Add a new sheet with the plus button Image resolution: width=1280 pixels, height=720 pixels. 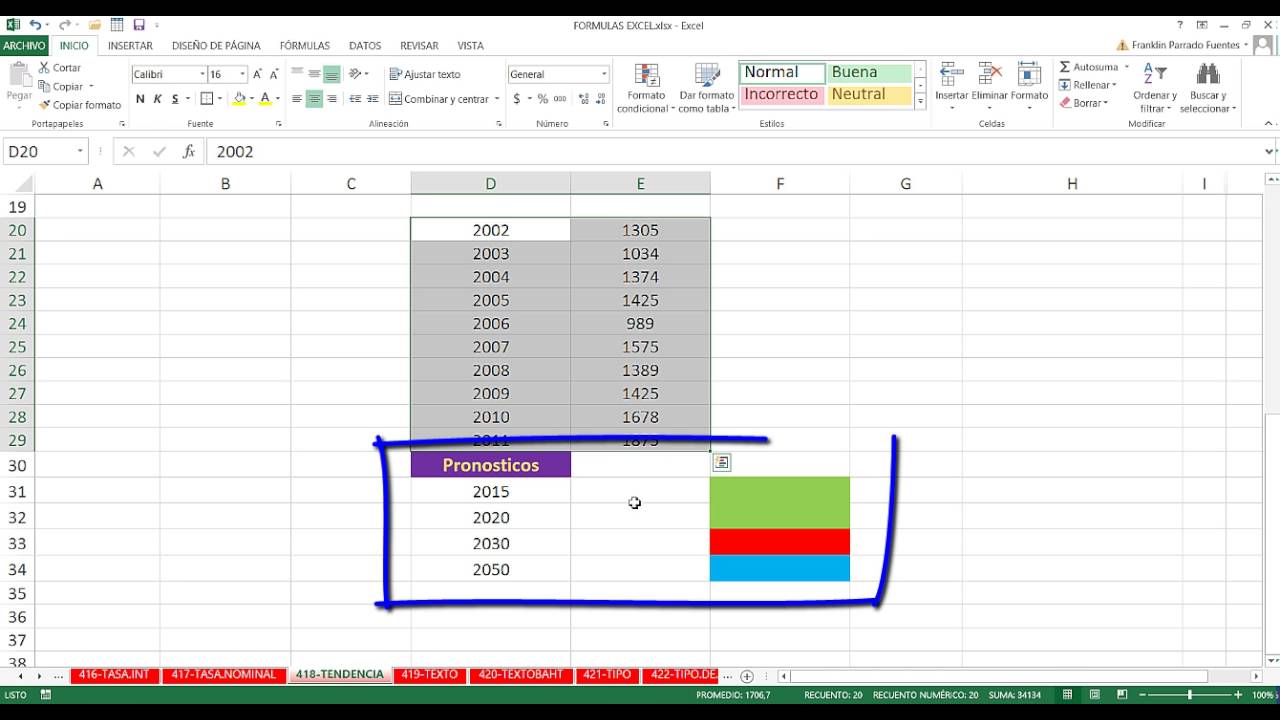click(747, 676)
